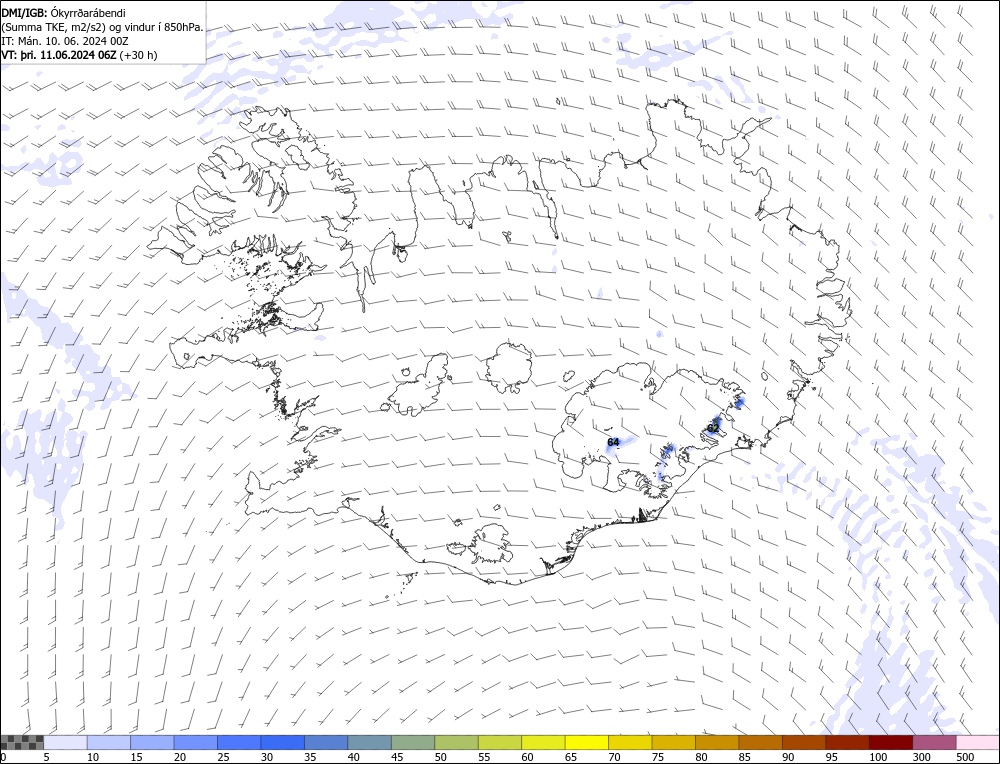
Task: Select the 80–85 orange legend swatch
Action: [716, 742]
